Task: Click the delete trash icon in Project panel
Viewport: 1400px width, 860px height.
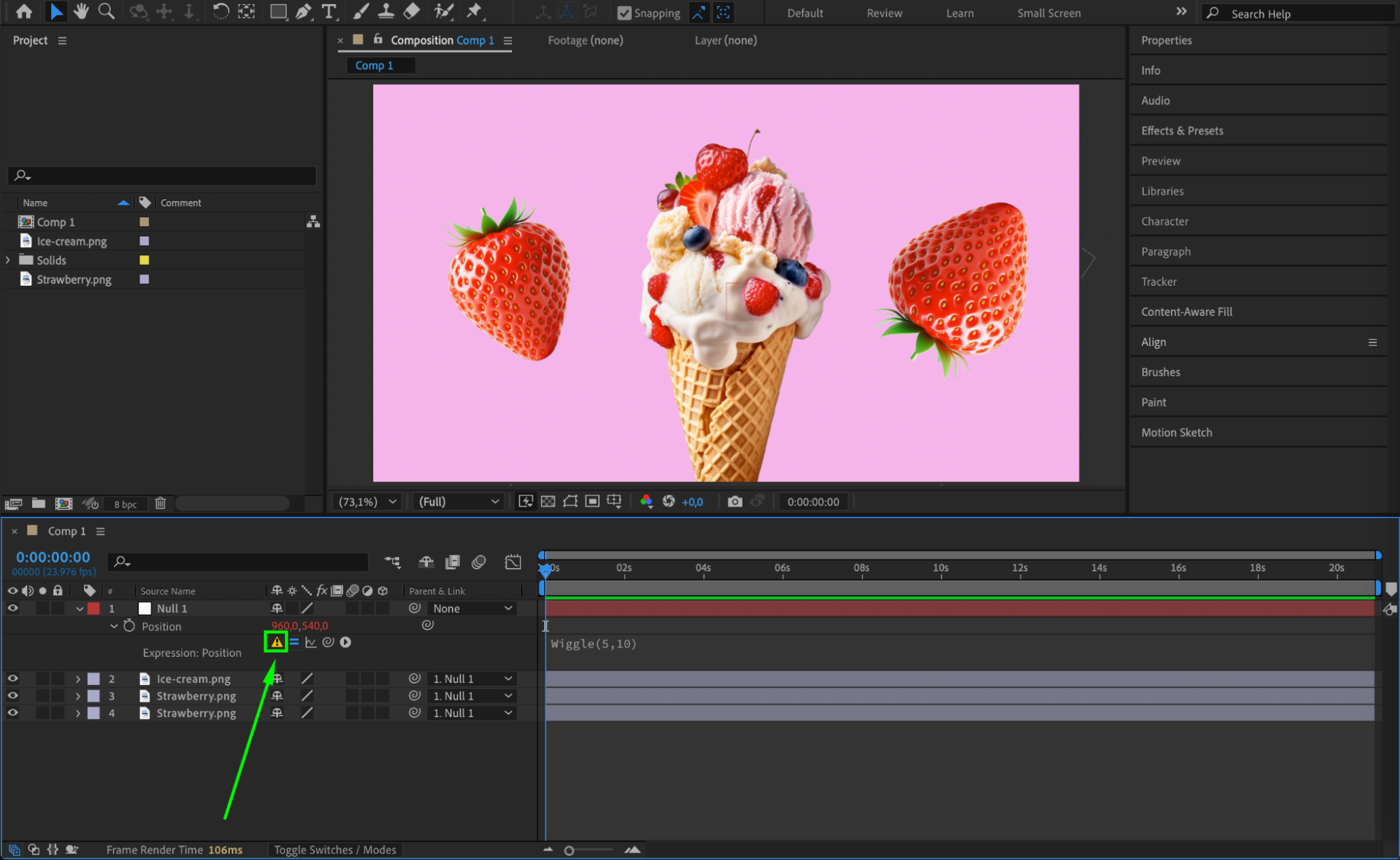Action: point(160,503)
